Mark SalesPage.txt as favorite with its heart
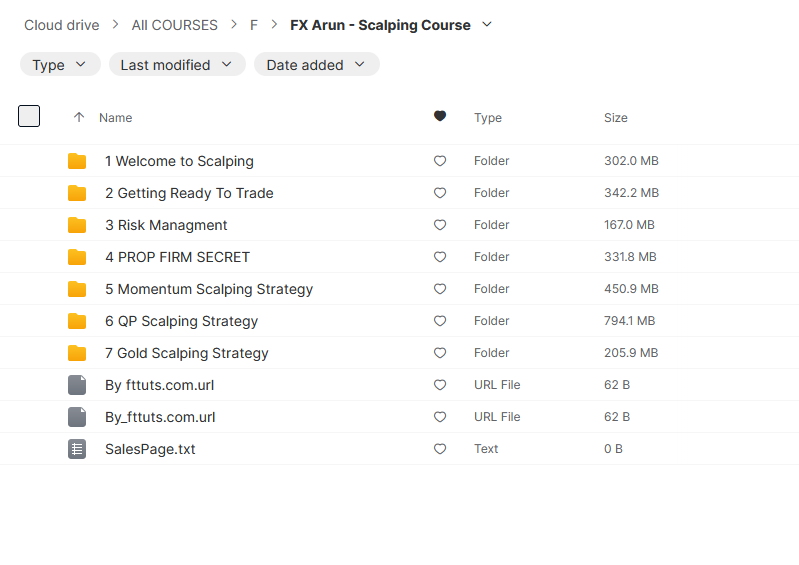Viewport: 799px width, 565px height. click(x=440, y=449)
